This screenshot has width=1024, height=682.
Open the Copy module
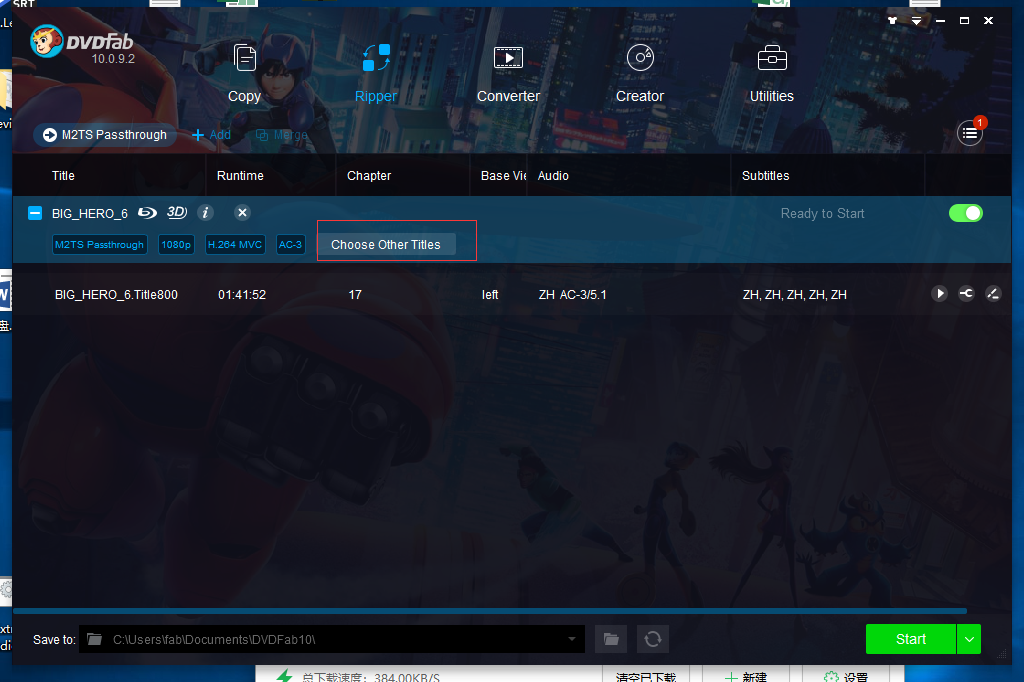[244, 73]
